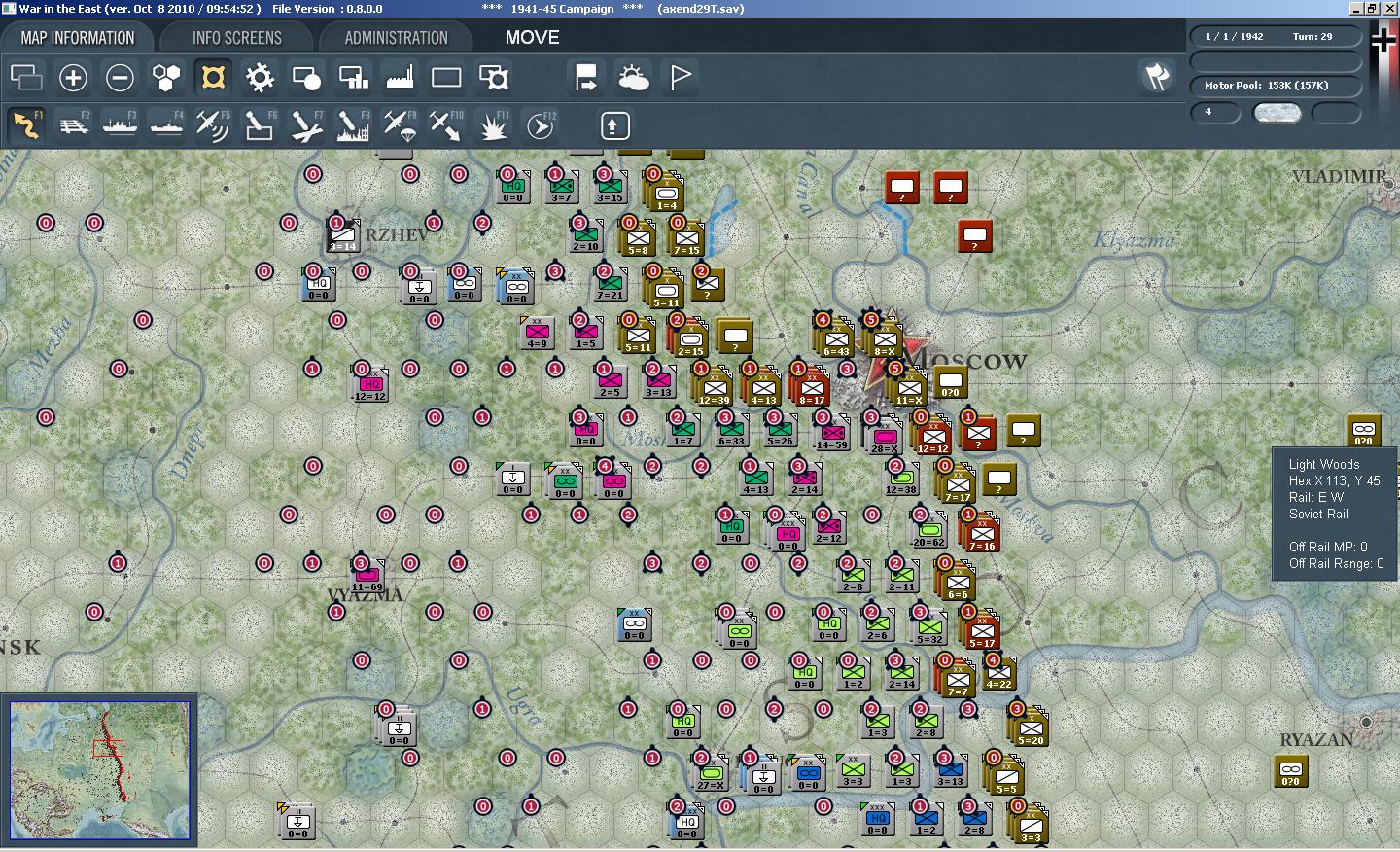
Task: Select the amphibious transport F4 ship icon
Action: 167,125
